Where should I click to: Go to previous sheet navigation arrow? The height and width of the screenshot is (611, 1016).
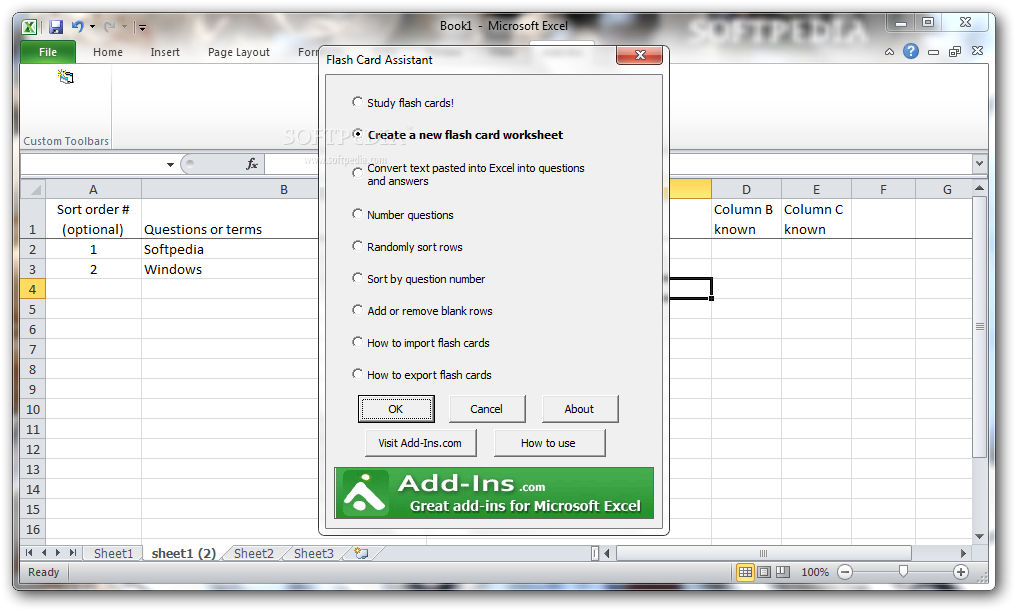(x=43, y=553)
